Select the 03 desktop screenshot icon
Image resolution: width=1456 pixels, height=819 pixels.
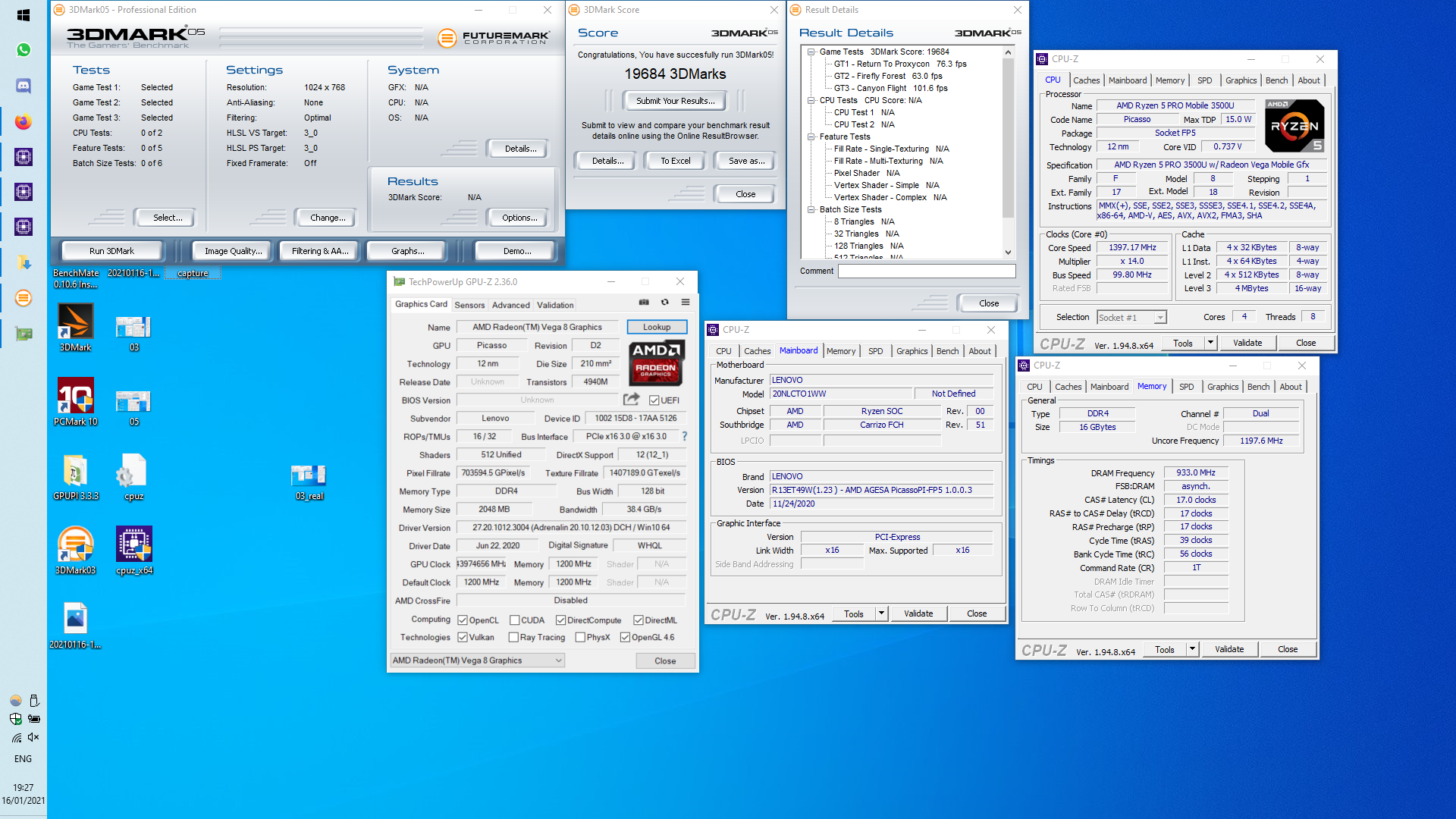pyautogui.click(x=134, y=333)
